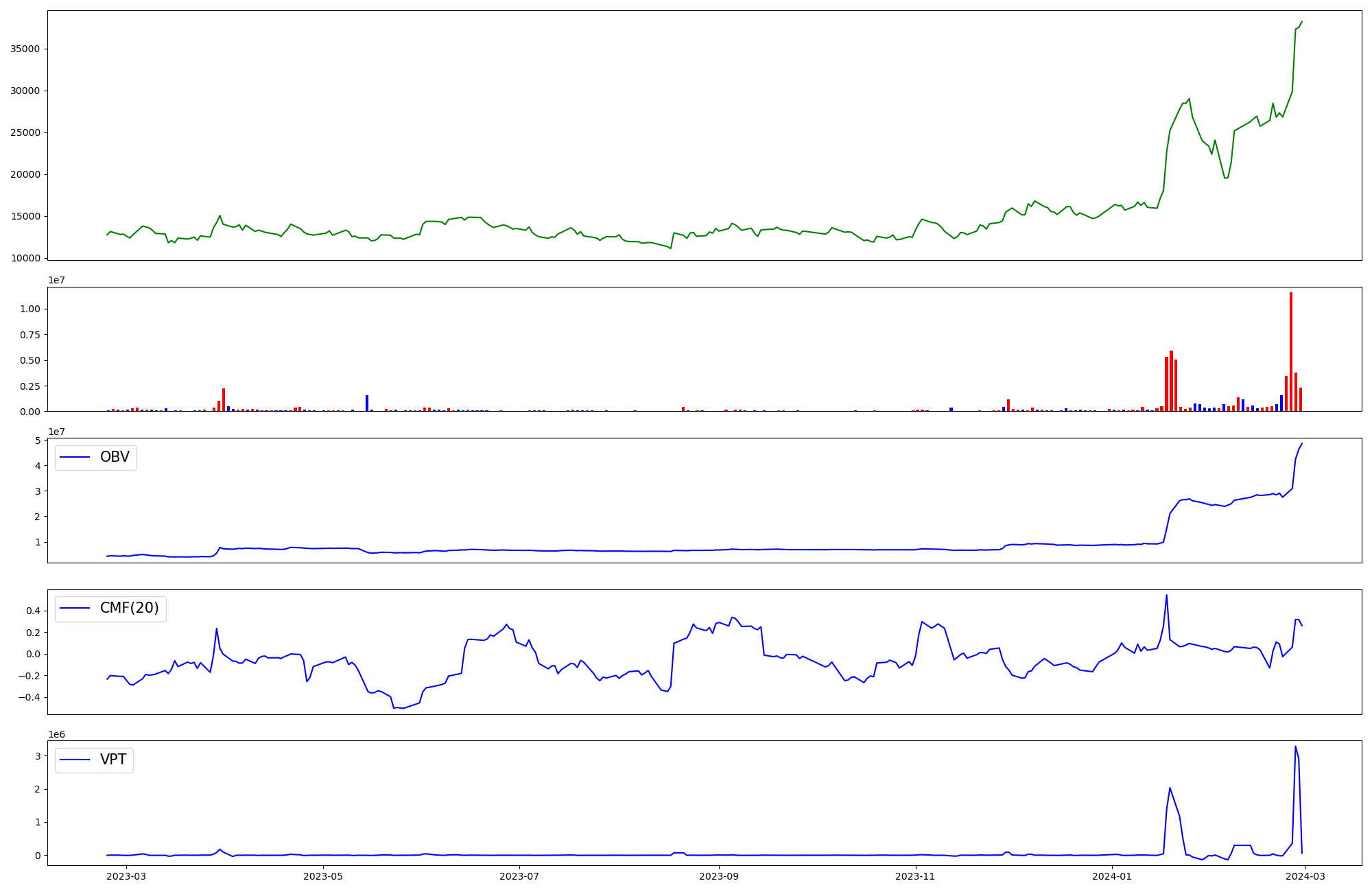Click the highest peak of the VPT line

tap(1295, 747)
